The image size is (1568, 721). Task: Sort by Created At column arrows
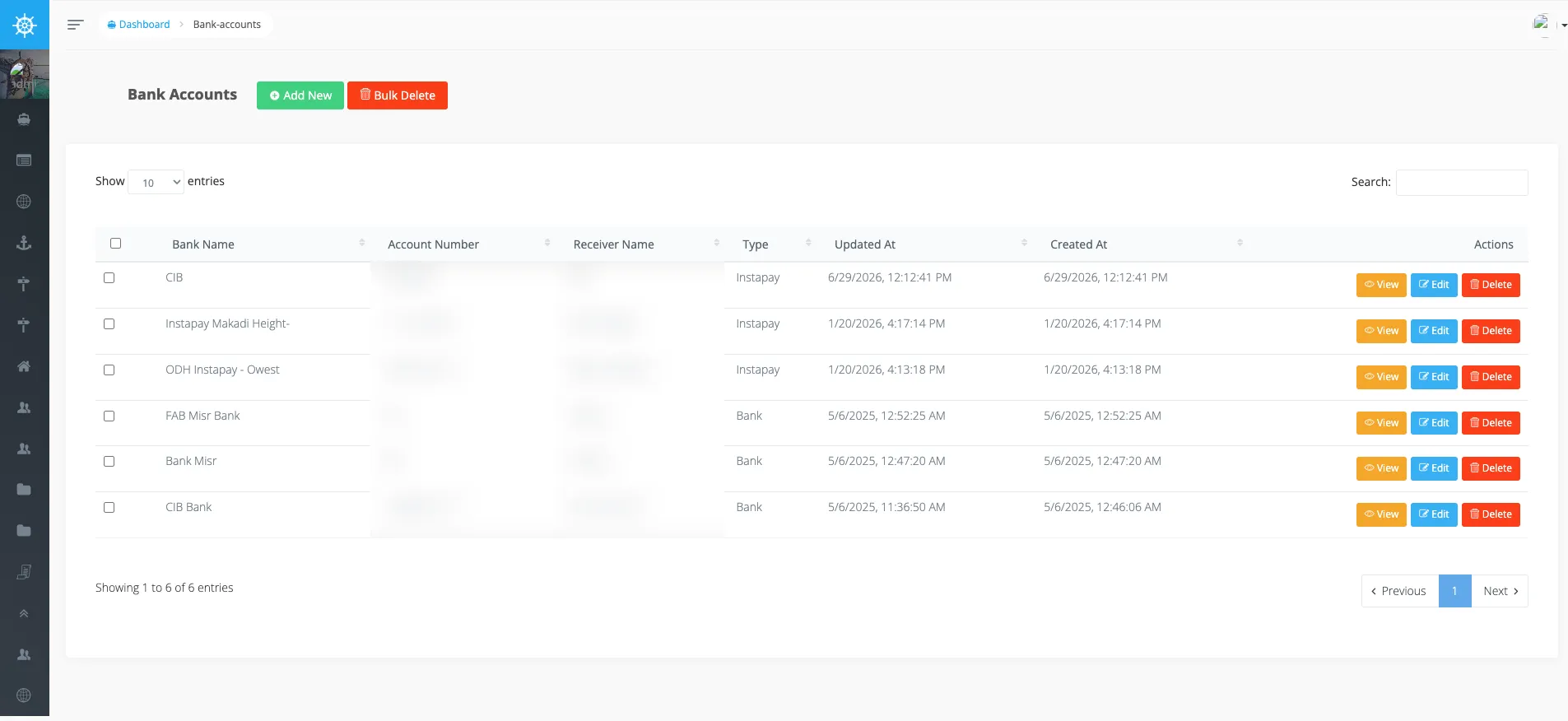1240,243
